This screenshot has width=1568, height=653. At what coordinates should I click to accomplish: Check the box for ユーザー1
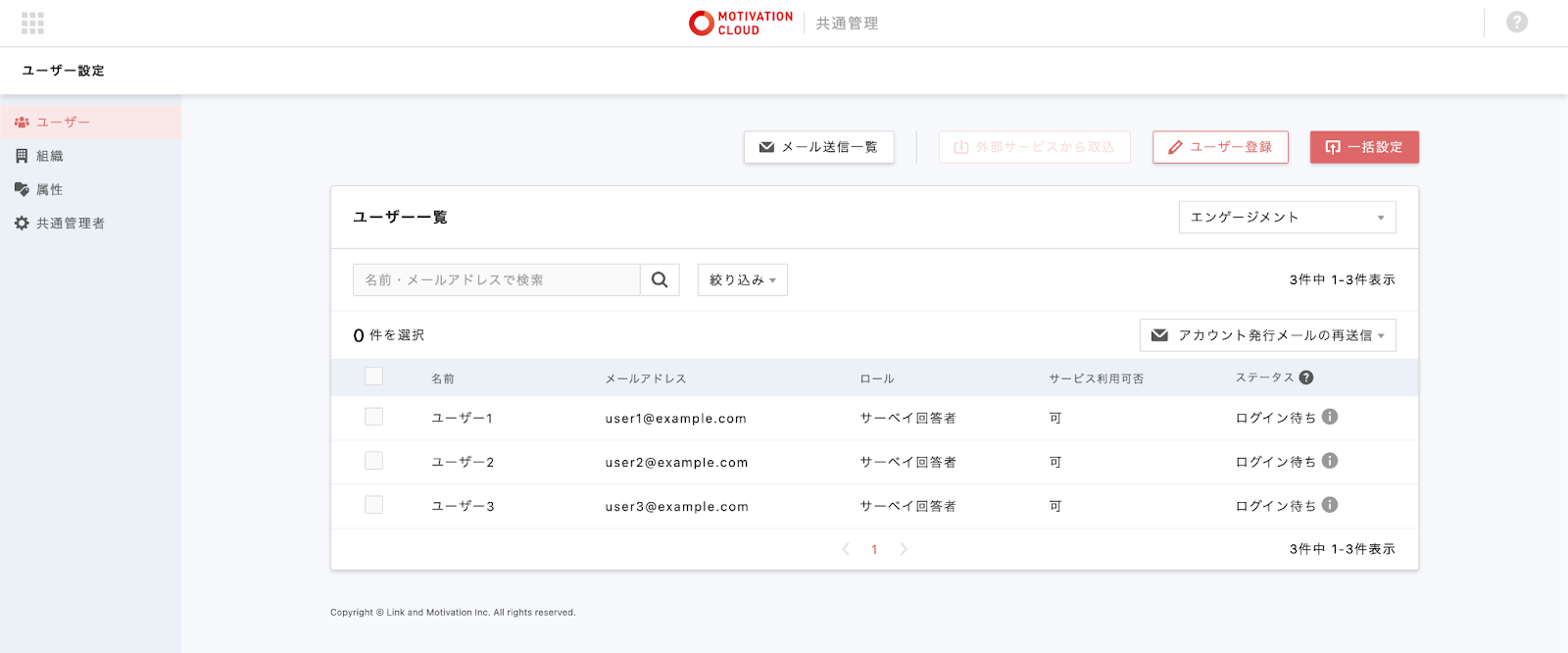coord(373,417)
